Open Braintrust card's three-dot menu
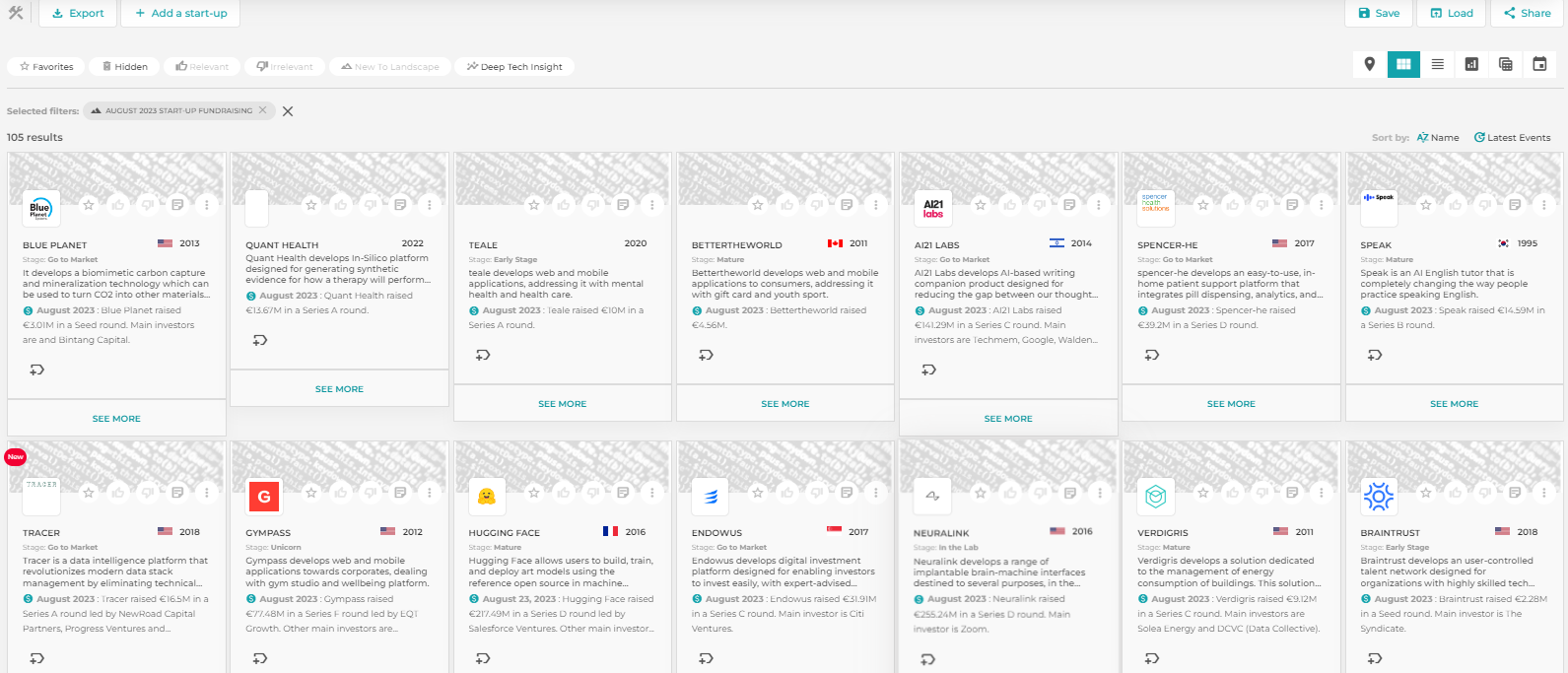 tap(1544, 493)
